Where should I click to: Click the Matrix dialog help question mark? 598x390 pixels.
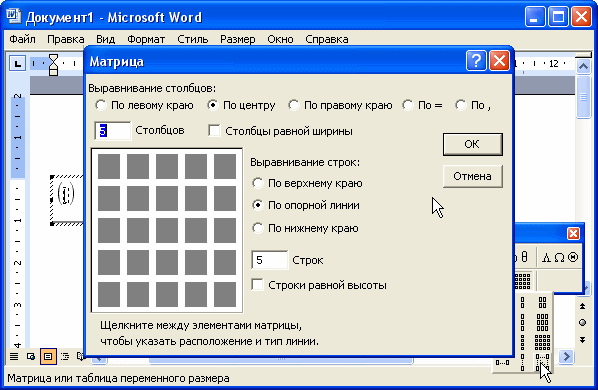(476, 61)
